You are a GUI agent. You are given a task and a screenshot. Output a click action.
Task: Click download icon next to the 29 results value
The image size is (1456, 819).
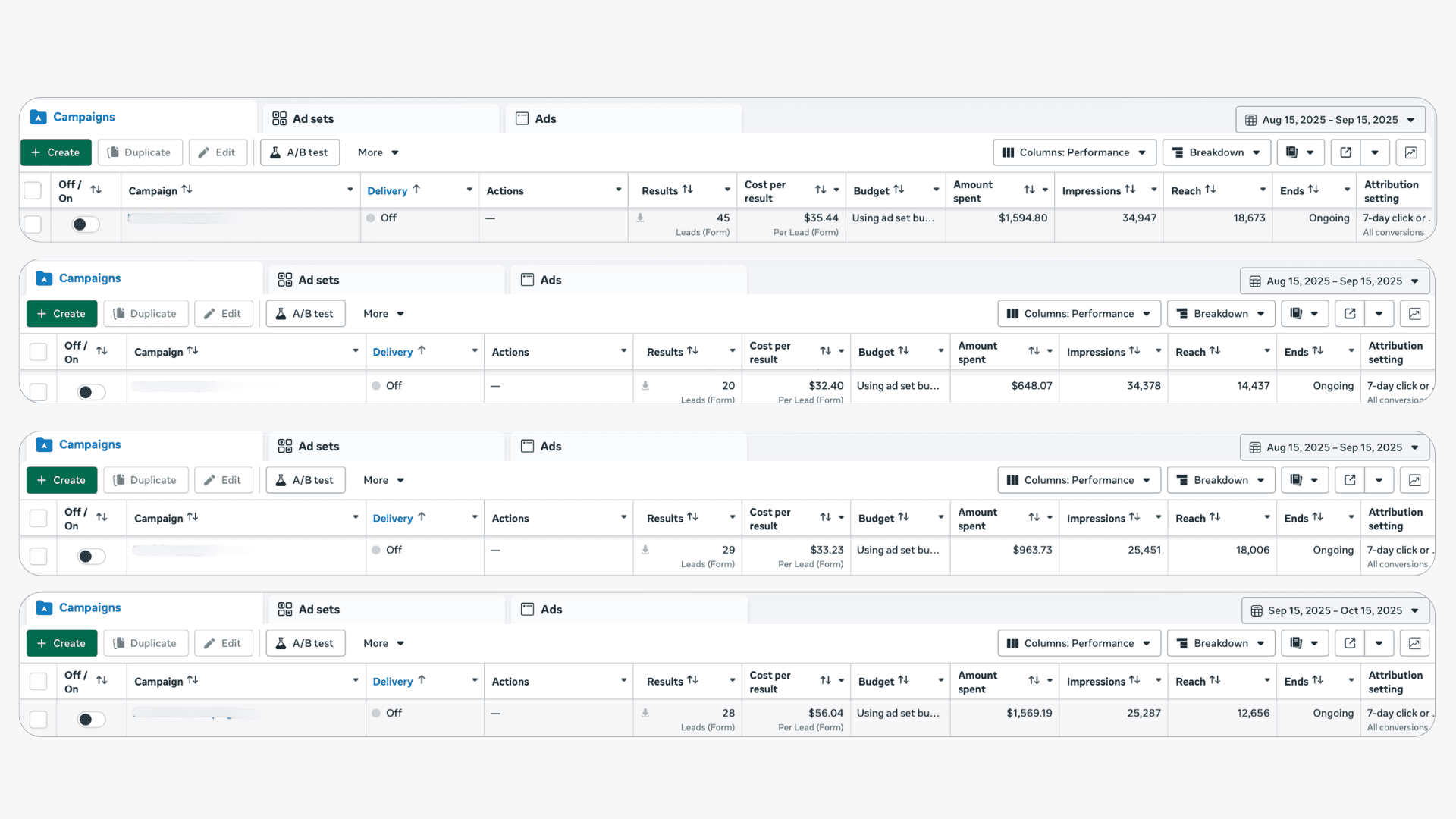tap(645, 550)
